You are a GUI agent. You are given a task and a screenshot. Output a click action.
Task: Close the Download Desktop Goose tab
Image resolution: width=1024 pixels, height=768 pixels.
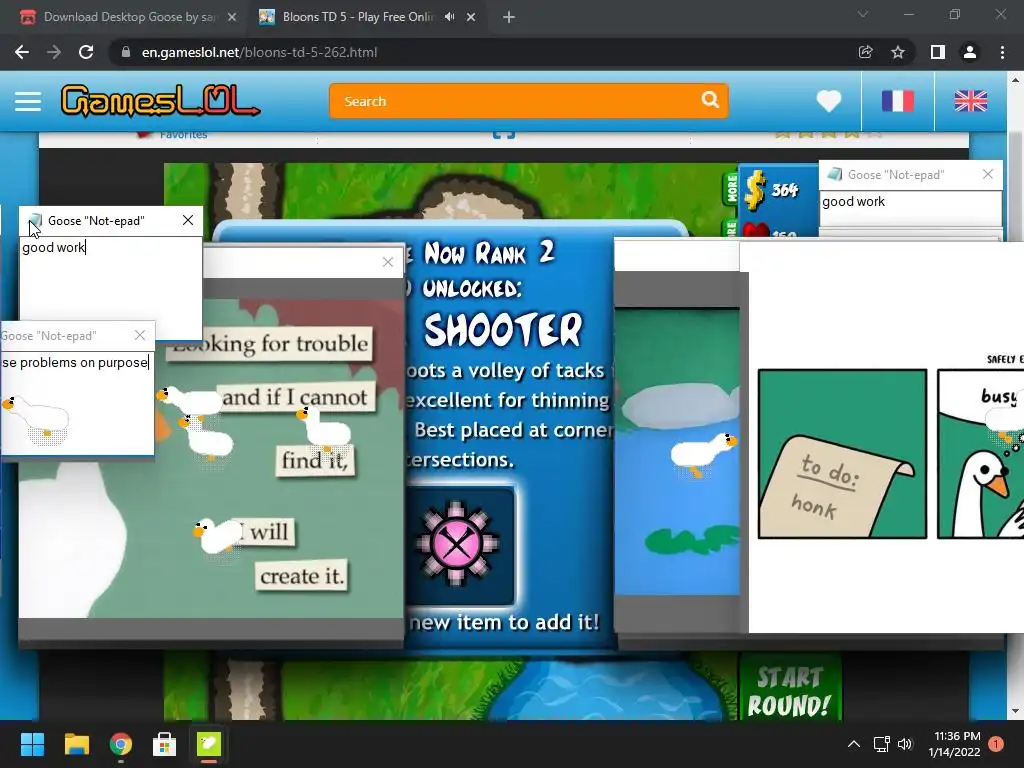pyautogui.click(x=232, y=17)
